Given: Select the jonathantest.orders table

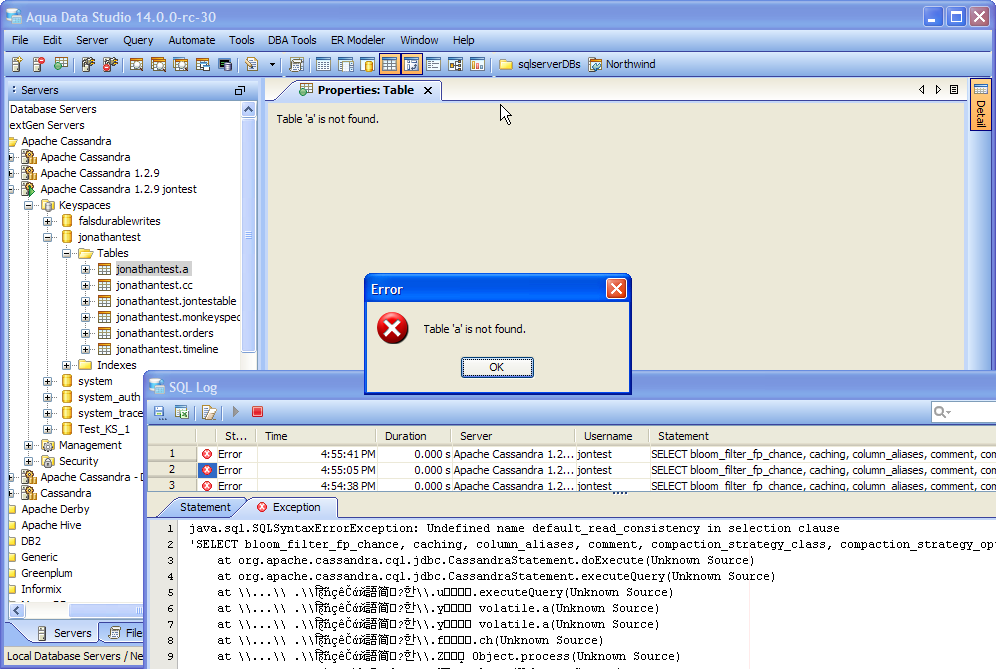Looking at the screenshot, I should point(165,333).
